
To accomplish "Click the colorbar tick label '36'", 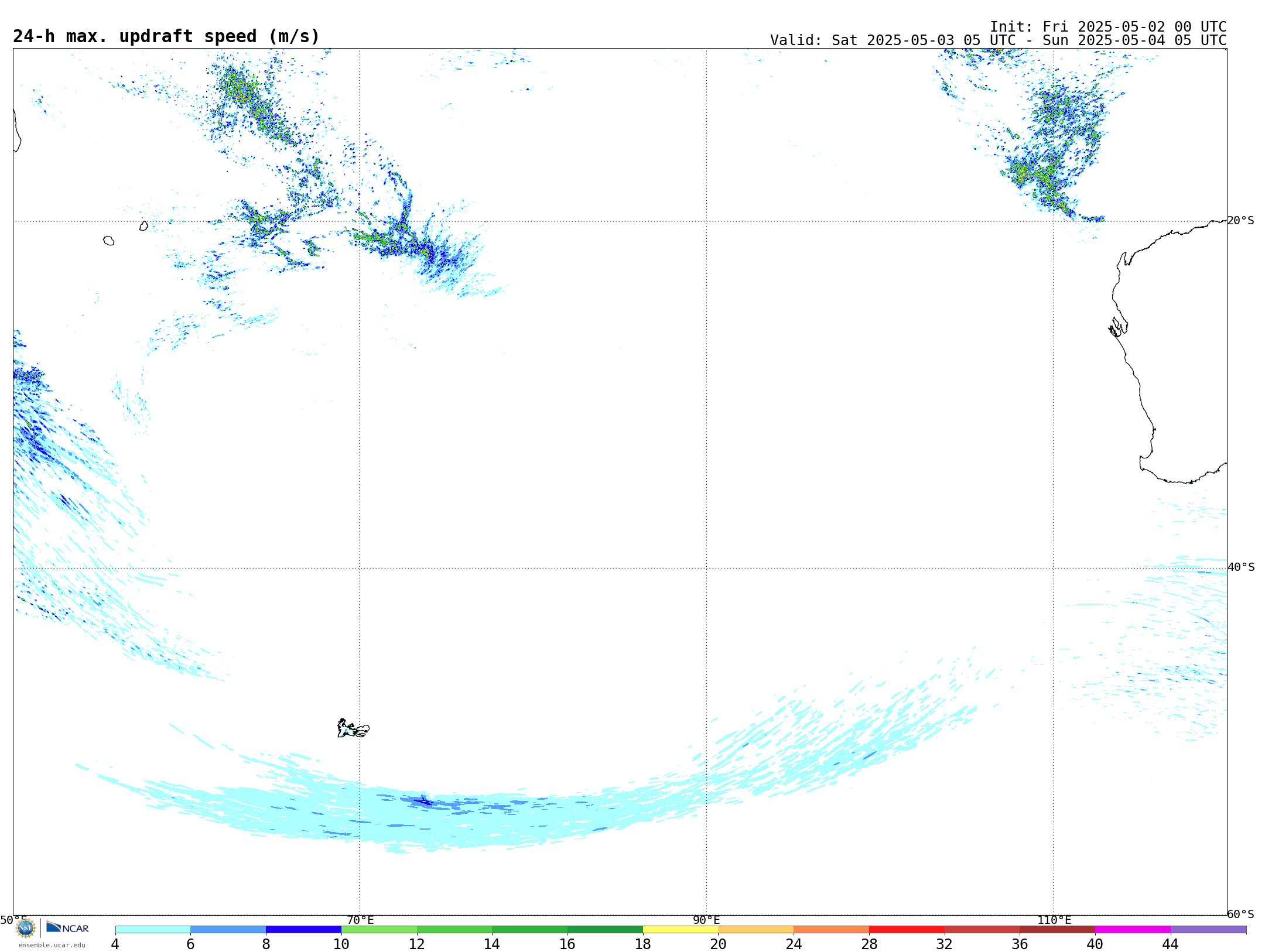I will [x=1020, y=944].
